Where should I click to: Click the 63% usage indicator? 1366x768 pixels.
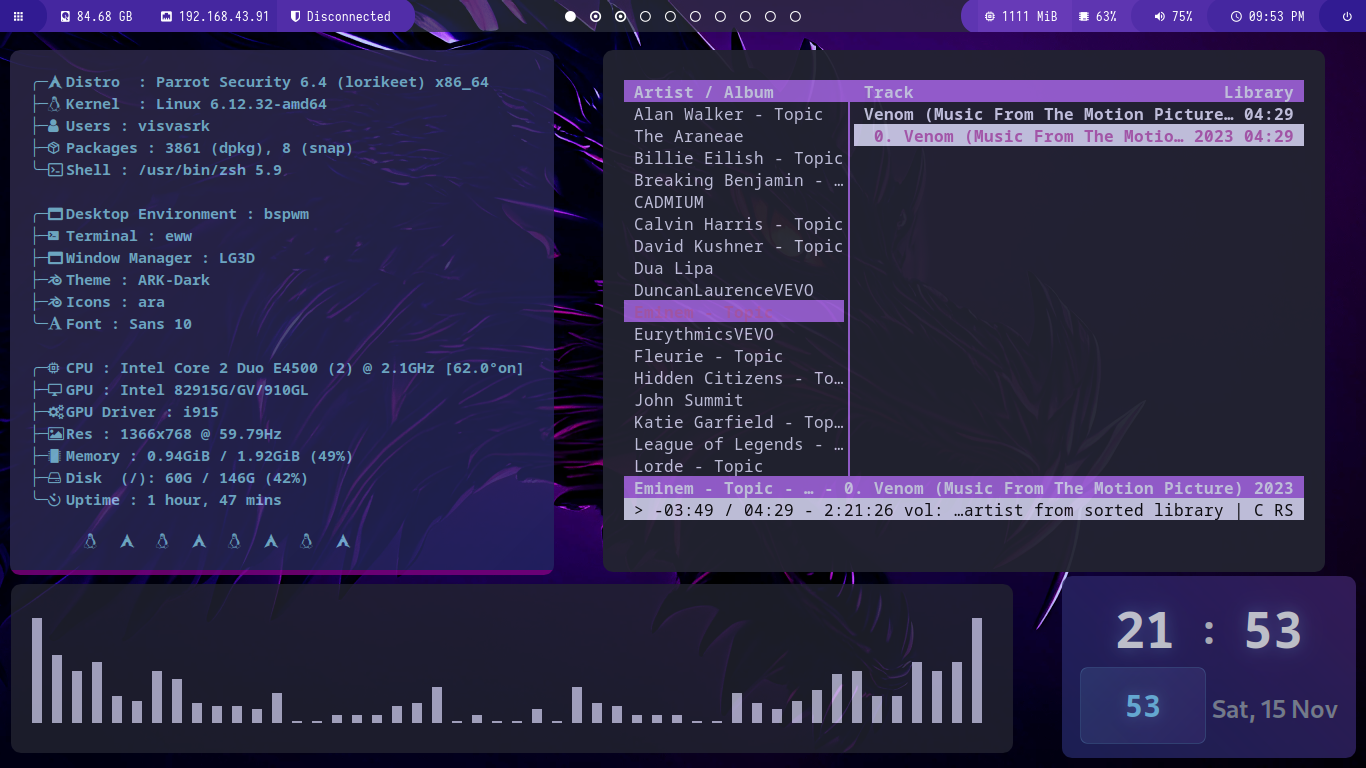point(1097,16)
